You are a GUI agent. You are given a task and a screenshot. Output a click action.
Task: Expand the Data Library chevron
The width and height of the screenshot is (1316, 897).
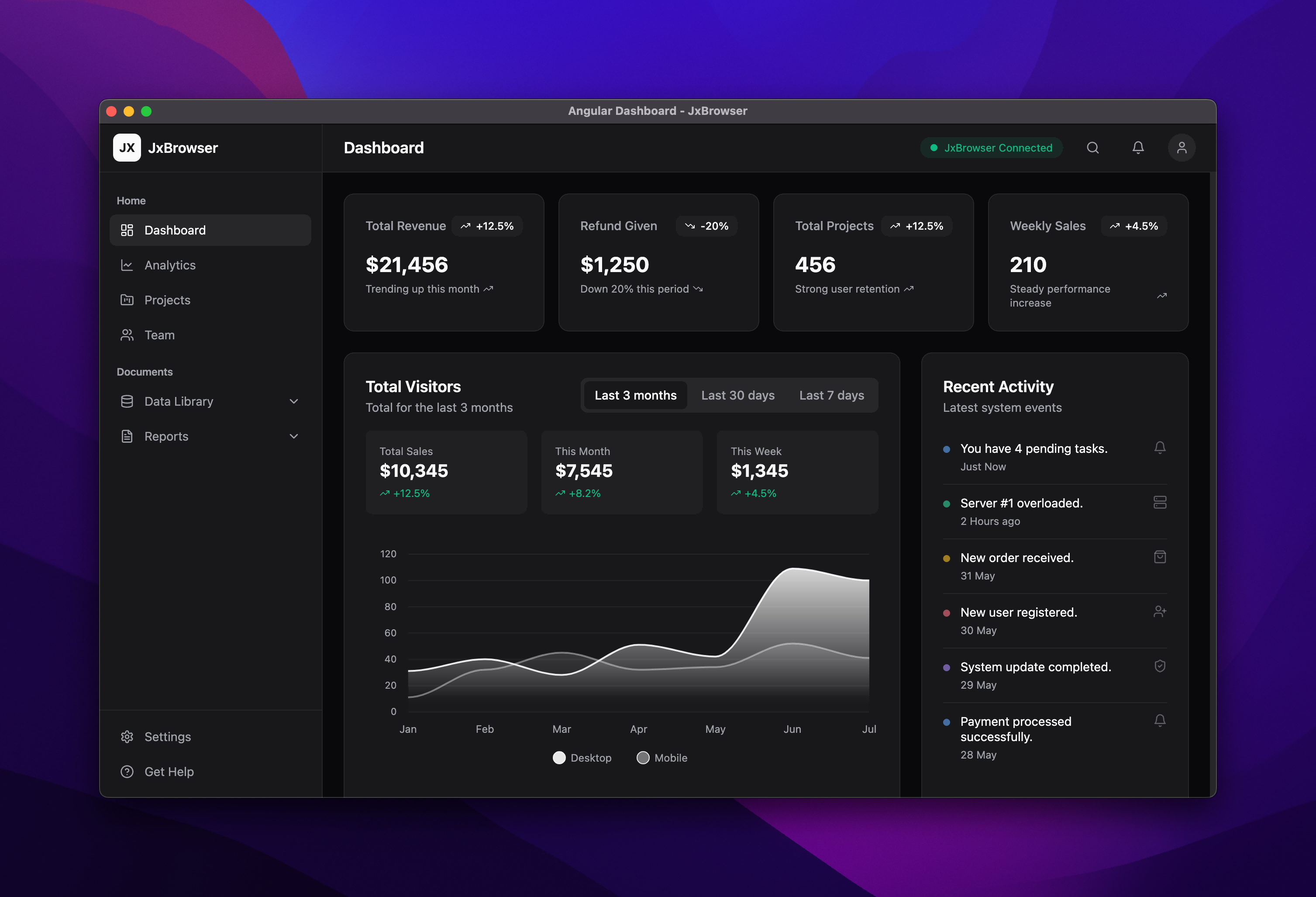point(293,401)
